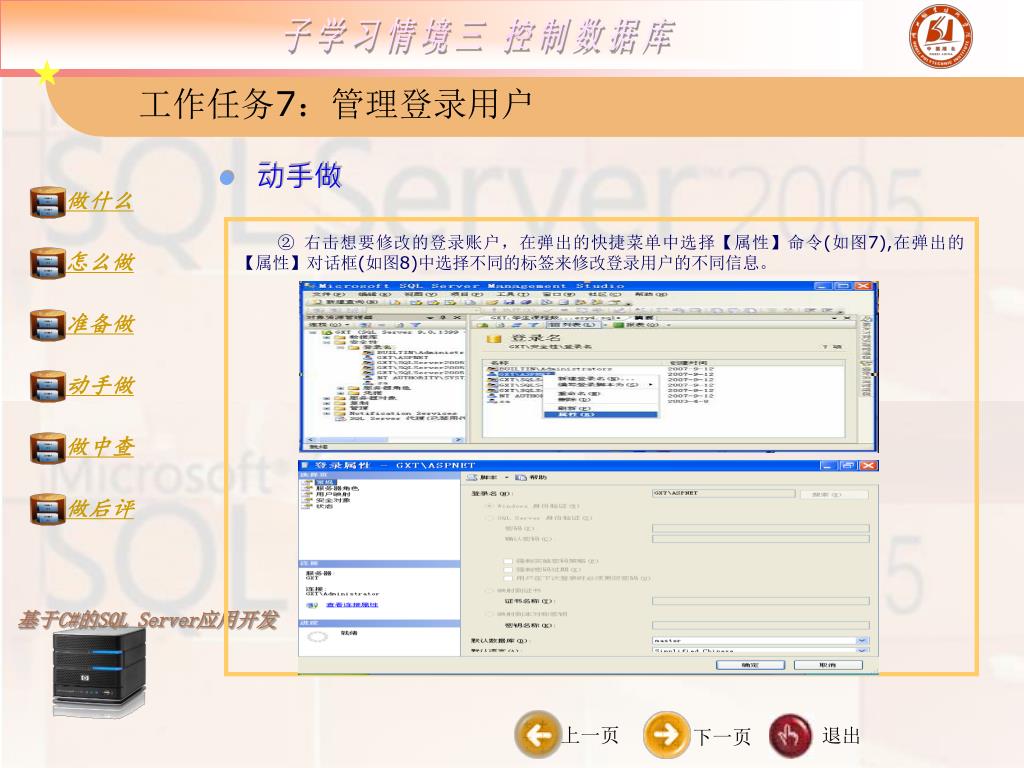
Task: Select SQL Server 身份验证 radio button
Action: point(488,518)
